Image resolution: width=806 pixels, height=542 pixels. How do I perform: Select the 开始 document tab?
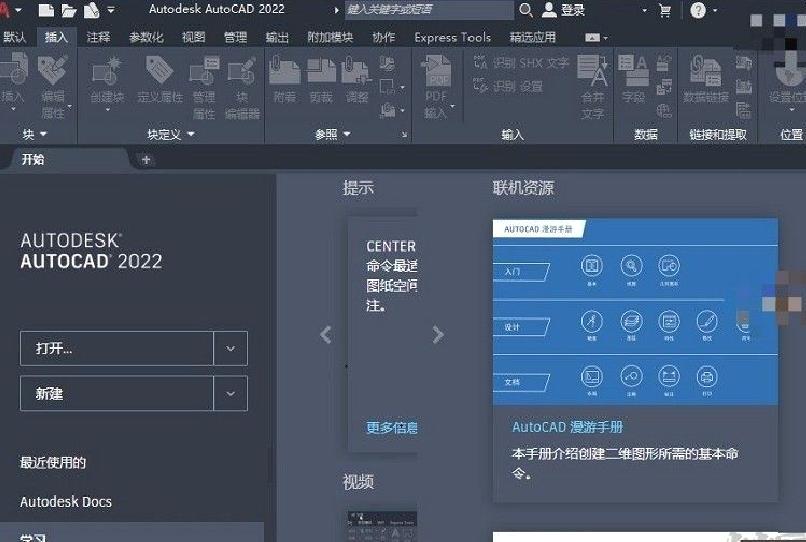pyautogui.click(x=33, y=159)
